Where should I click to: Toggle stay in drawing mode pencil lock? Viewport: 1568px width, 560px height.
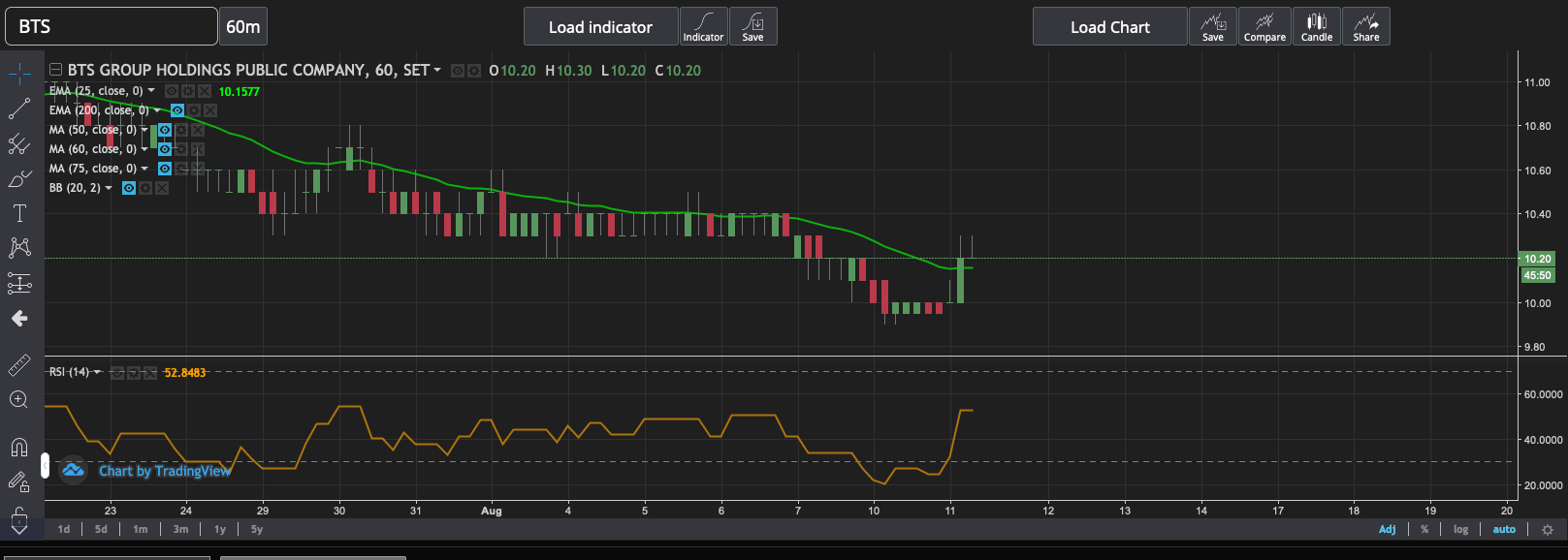[x=19, y=481]
